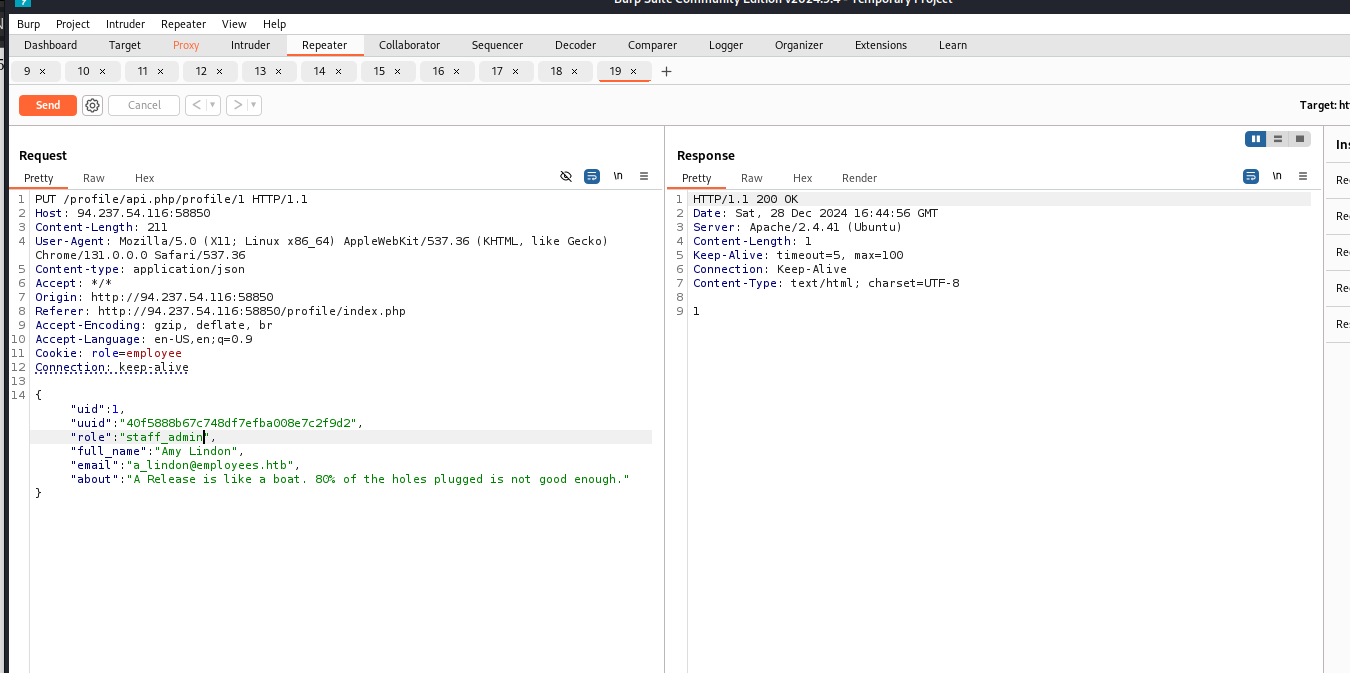1350x673 pixels.
Task: Toggle non-printable characters in request (\n)
Action: click(x=618, y=176)
